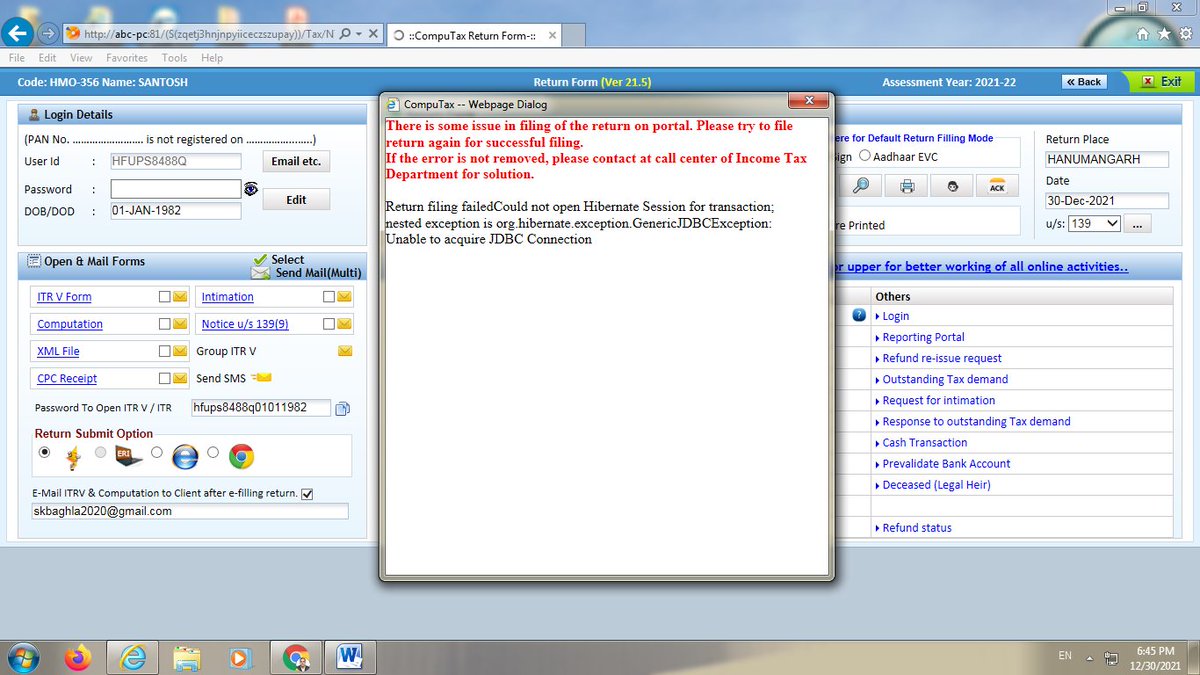
Task: Open the Edit menu in menu bar
Action: pyautogui.click(x=47, y=58)
